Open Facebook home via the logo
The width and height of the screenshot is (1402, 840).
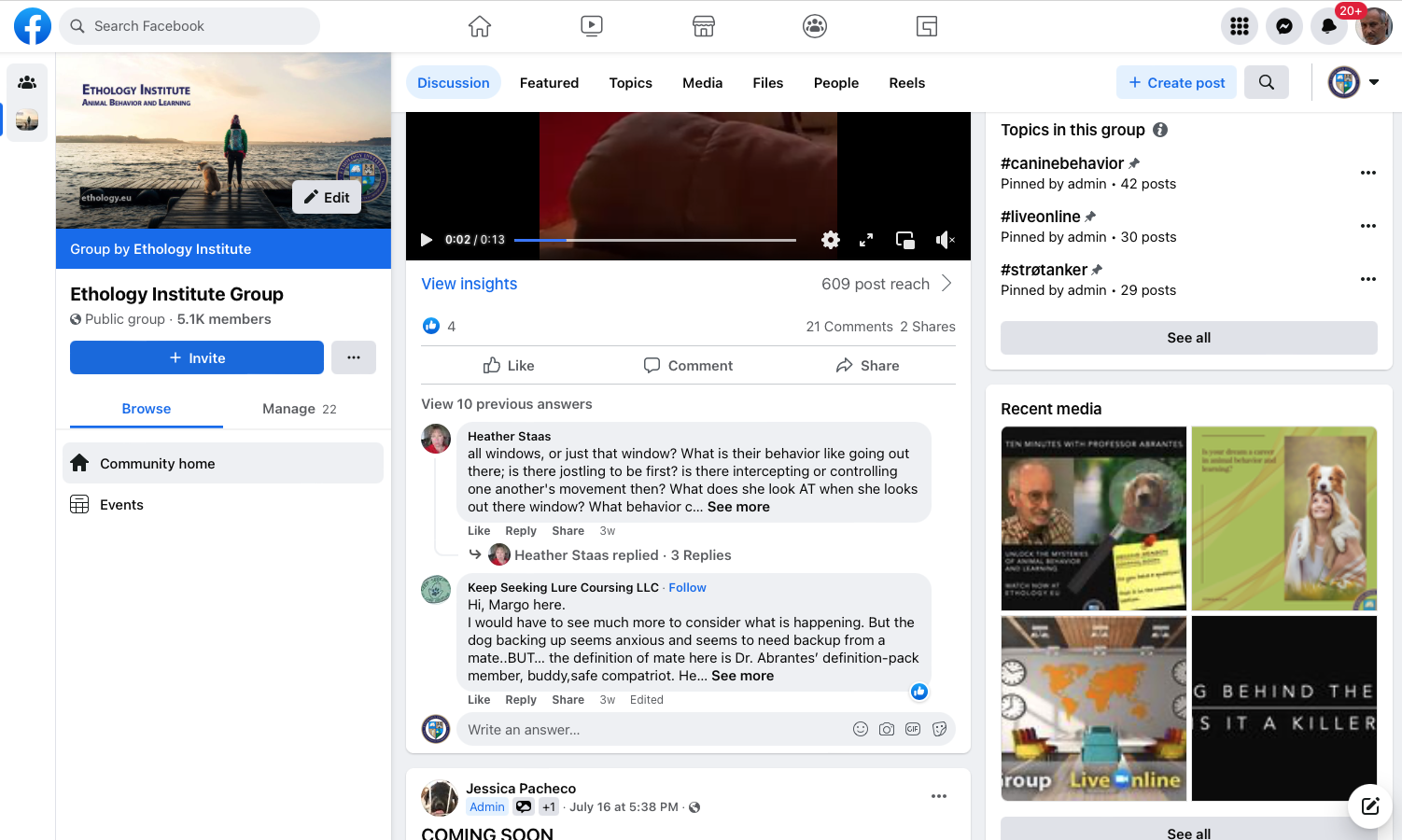point(33,26)
